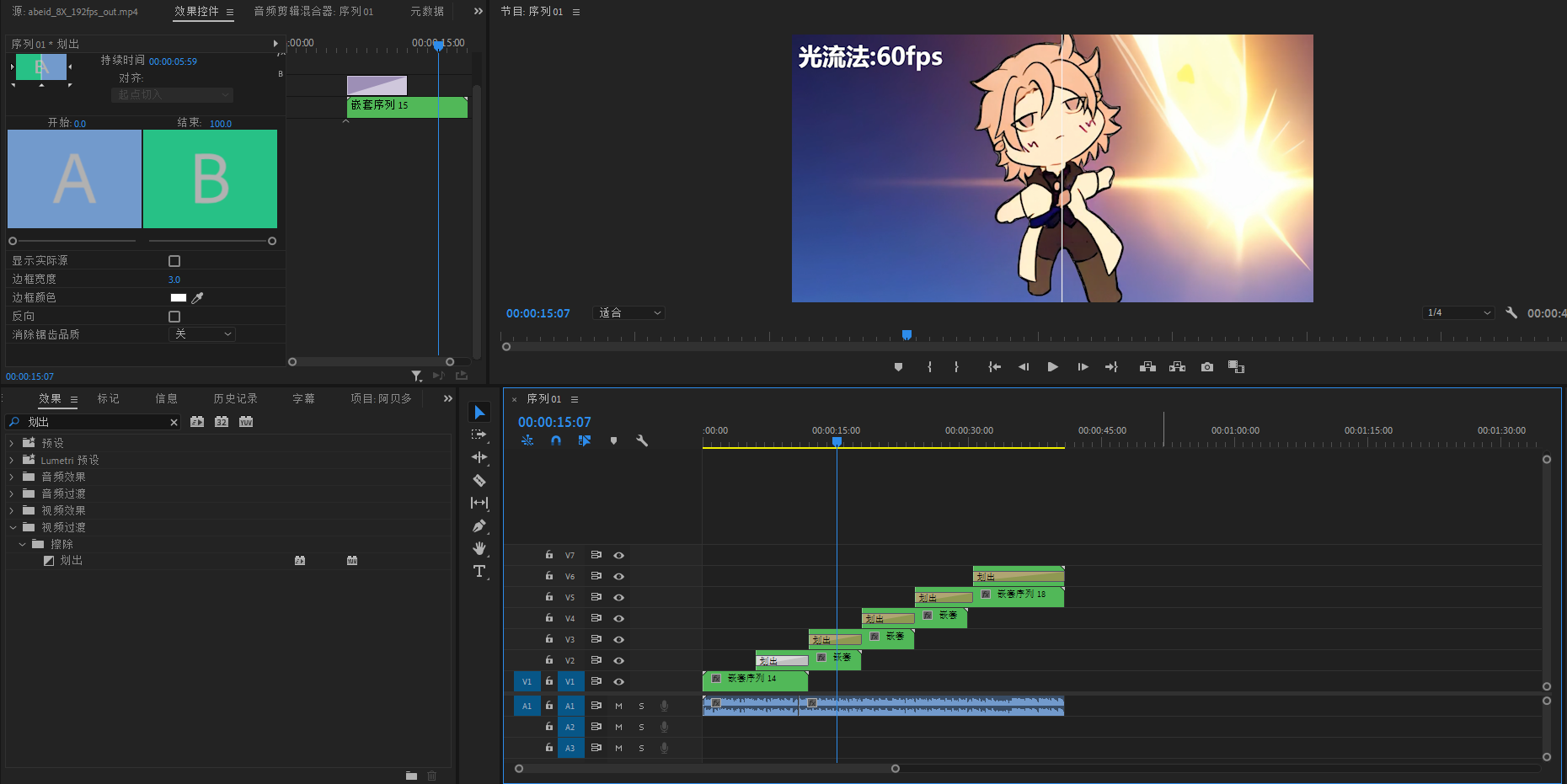Toggle sync lock on V4 track
Viewport: 1567px width, 784px height.
596,618
